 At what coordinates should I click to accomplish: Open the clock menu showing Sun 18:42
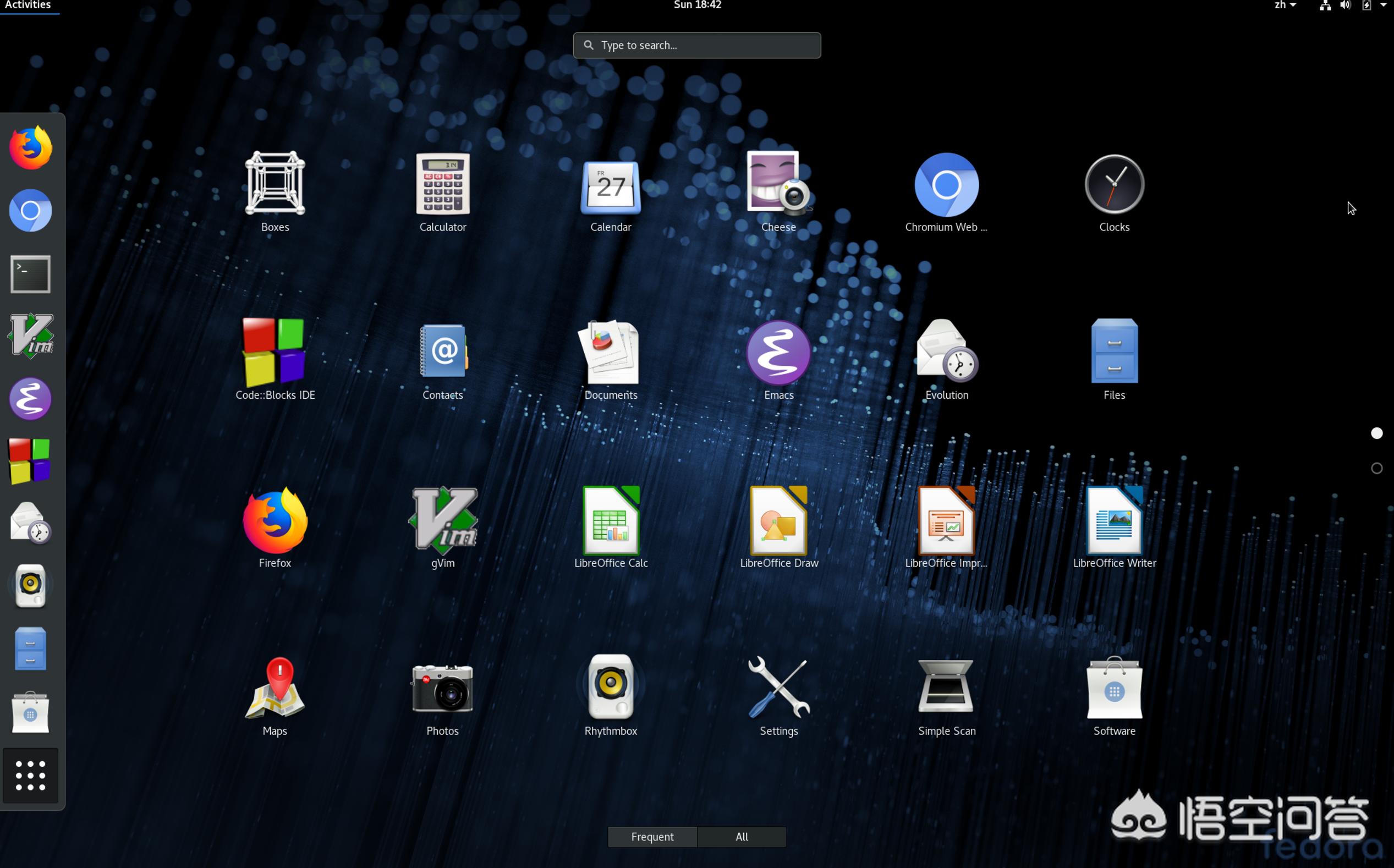697,5
